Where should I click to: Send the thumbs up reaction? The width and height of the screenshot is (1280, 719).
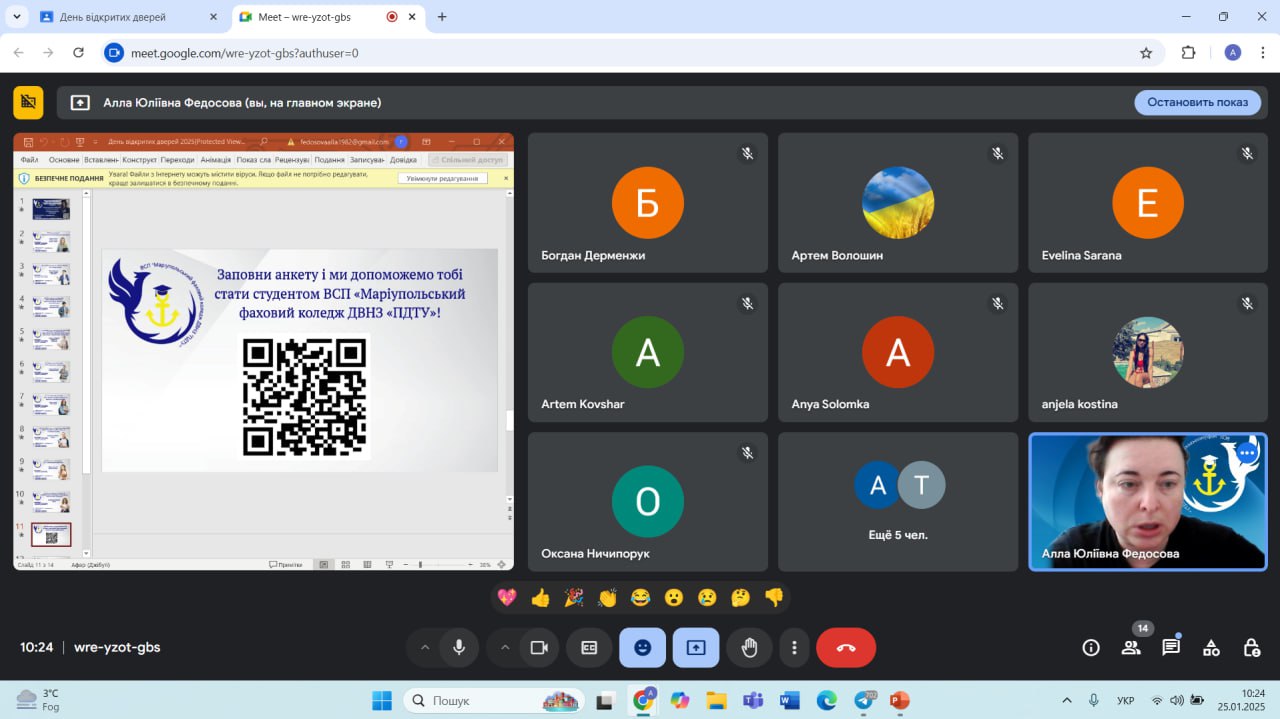click(541, 598)
